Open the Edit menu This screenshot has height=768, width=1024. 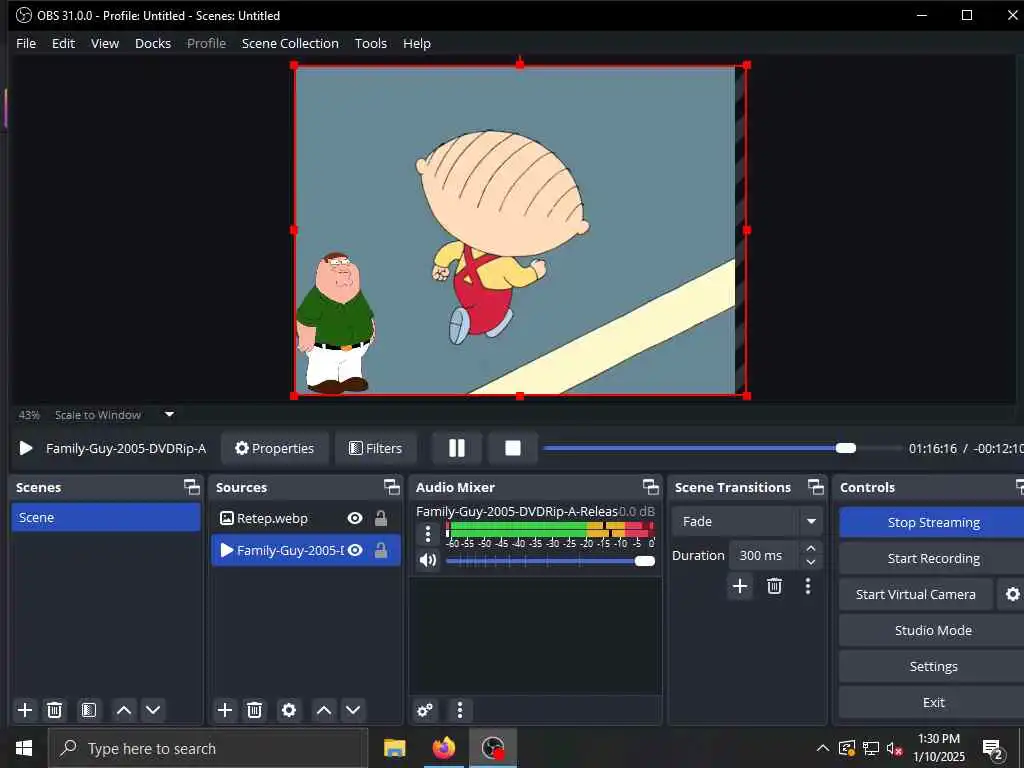click(x=63, y=43)
